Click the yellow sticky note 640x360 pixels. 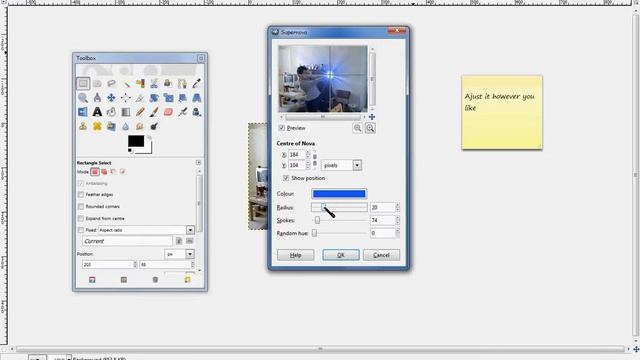coord(502,112)
